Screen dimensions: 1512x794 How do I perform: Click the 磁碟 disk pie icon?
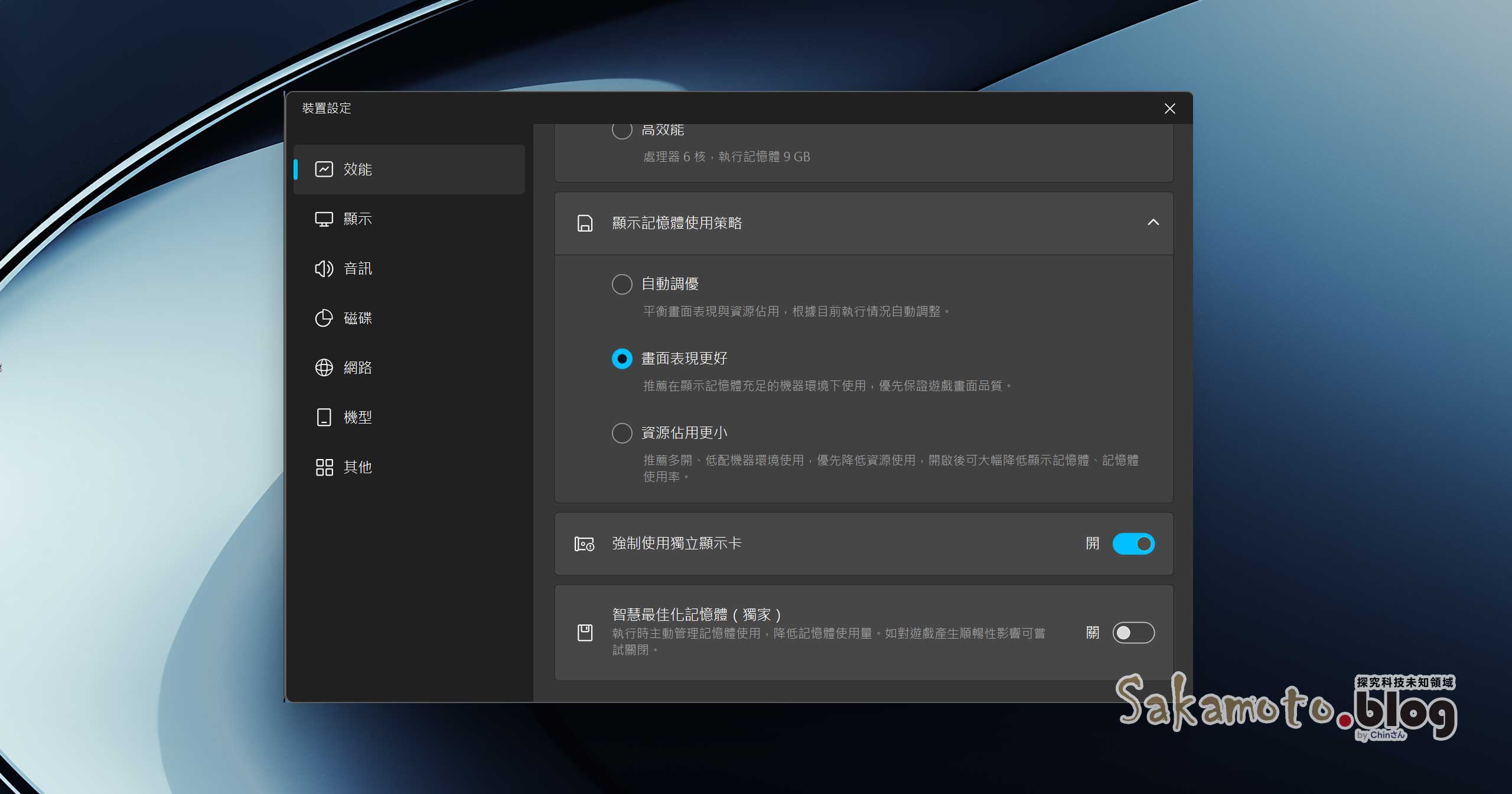[324, 318]
